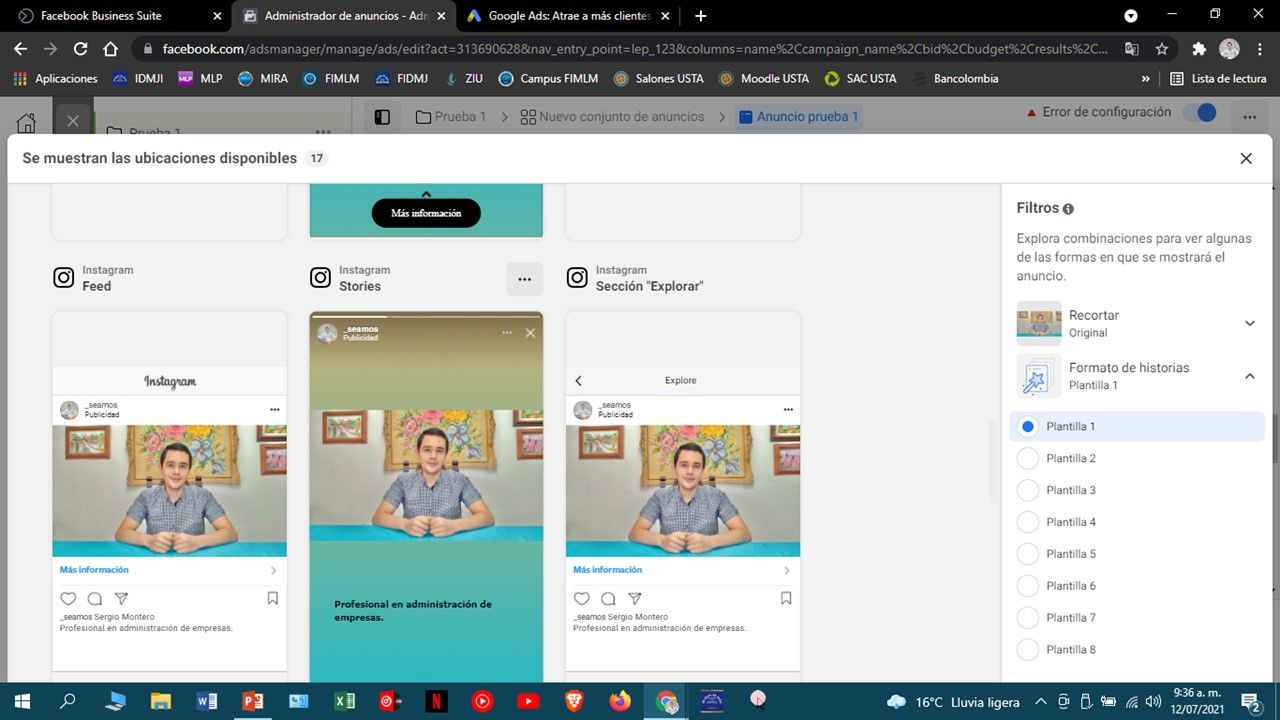
Task: Open the browser extensions puzzle icon
Action: point(1199,48)
